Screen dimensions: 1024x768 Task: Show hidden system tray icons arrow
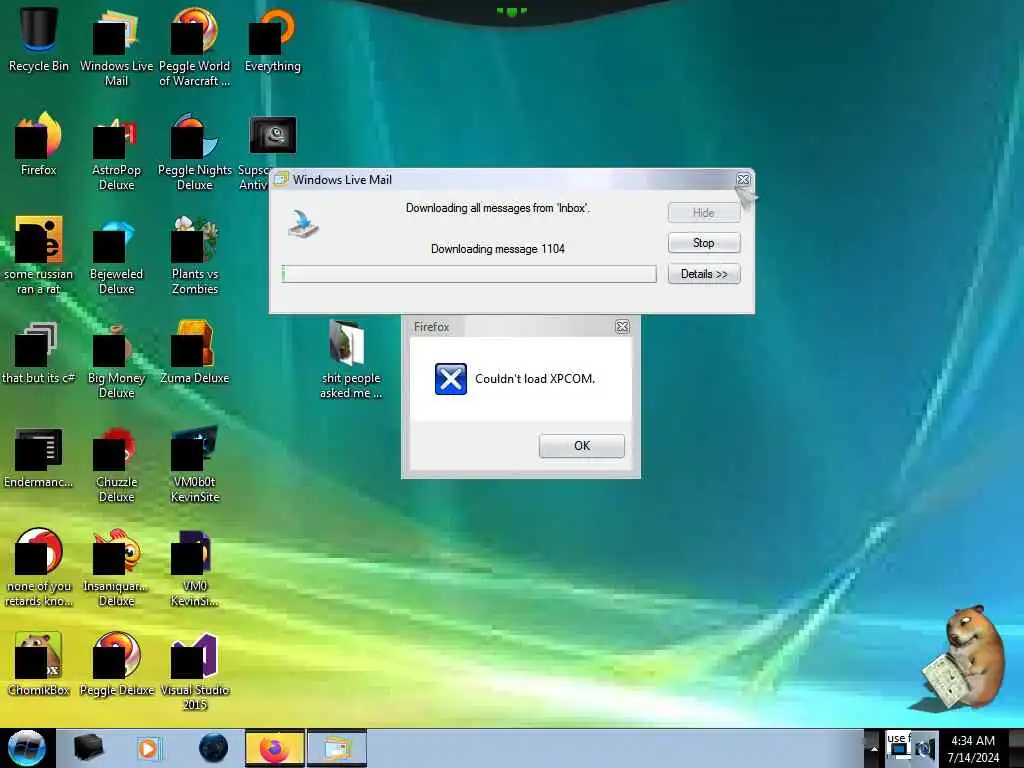tap(874, 749)
